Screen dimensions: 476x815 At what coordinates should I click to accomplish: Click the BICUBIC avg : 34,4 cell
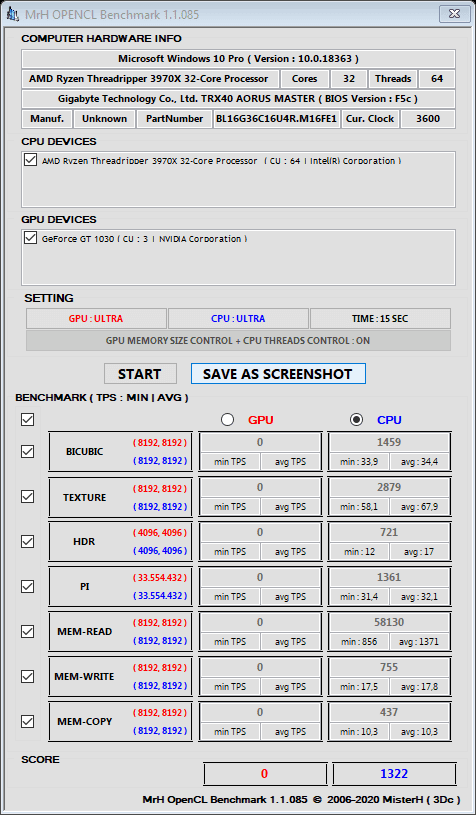pos(419,462)
